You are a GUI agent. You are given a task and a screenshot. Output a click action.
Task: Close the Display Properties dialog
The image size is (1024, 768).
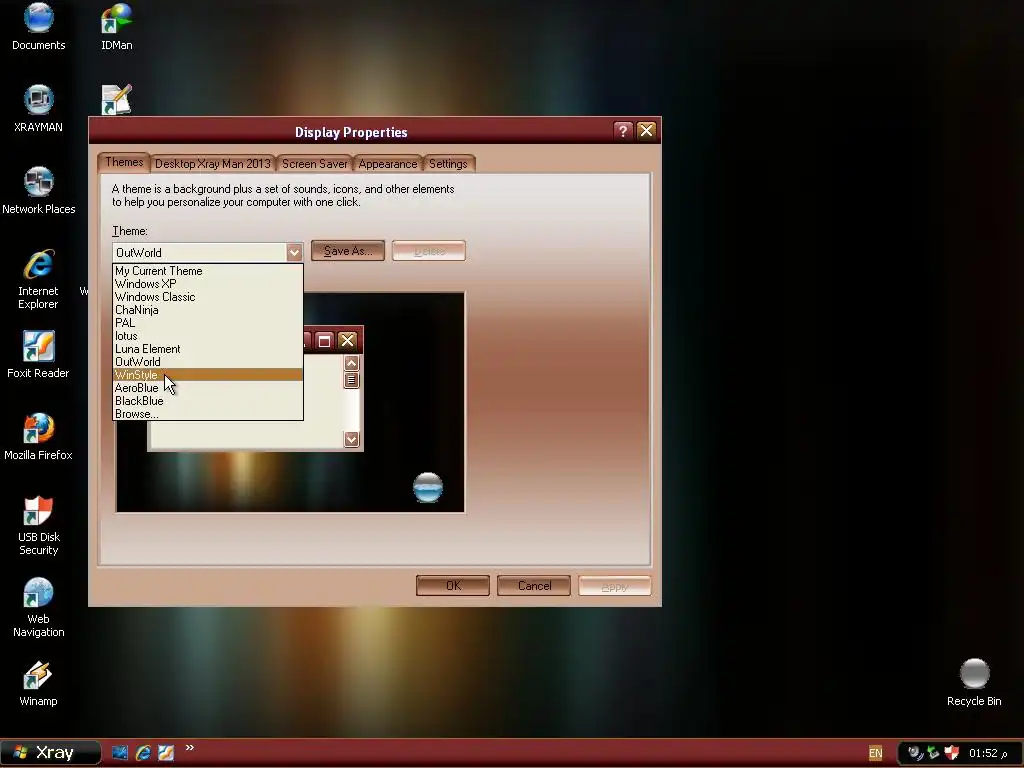(647, 131)
